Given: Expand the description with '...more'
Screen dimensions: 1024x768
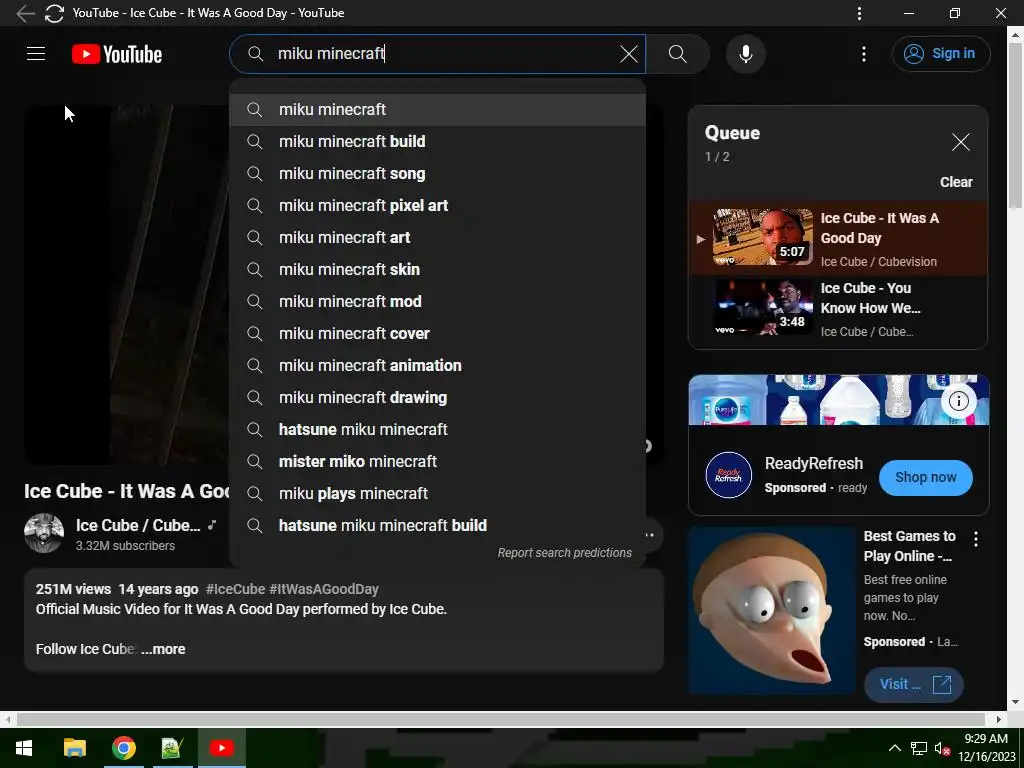Looking at the screenshot, I should point(163,649).
